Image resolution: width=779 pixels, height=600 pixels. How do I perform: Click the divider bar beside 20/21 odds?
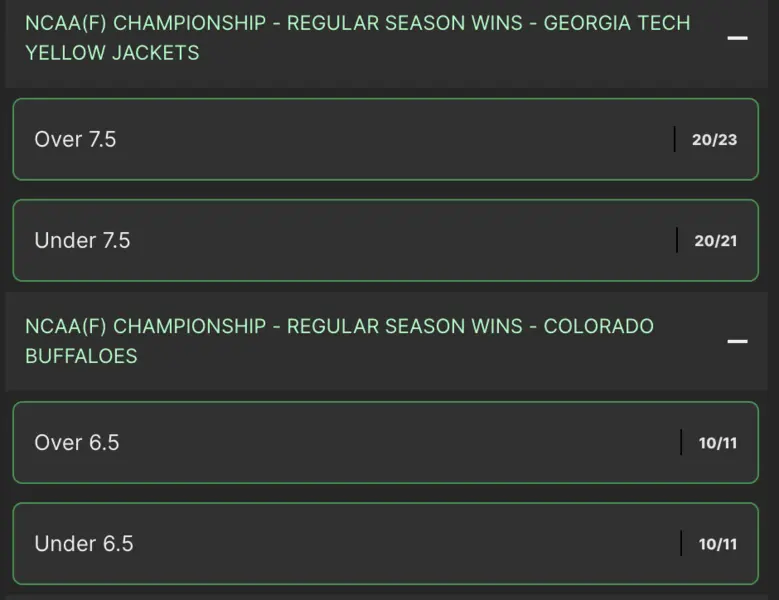[x=677, y=240]
